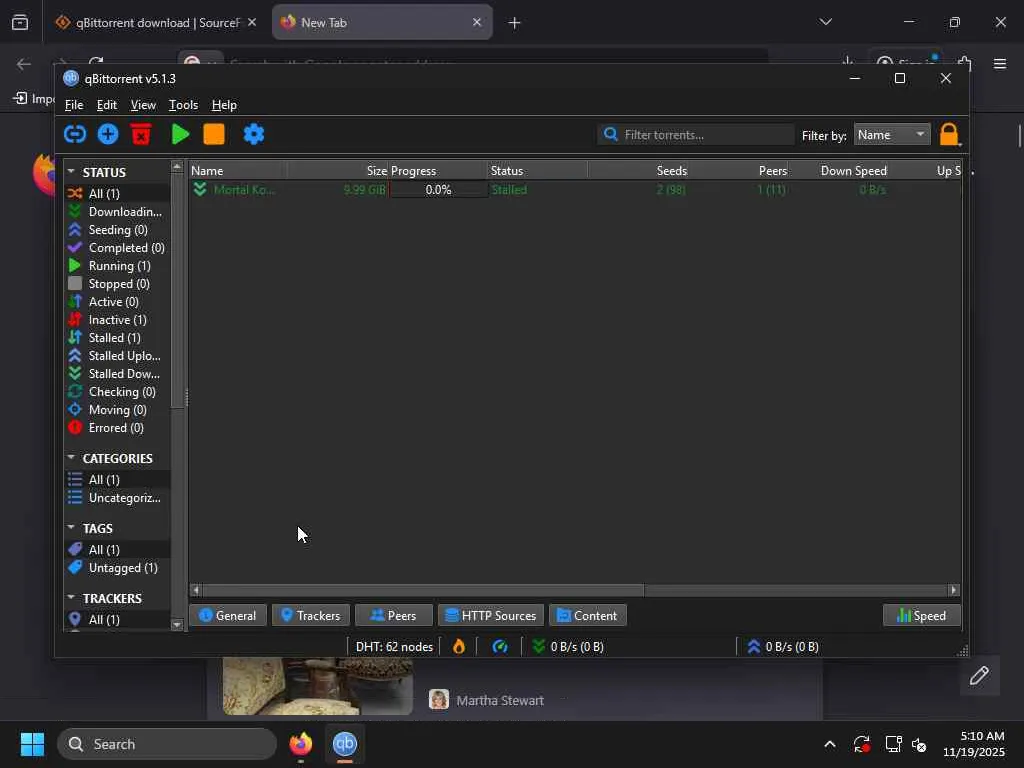Select the Completed (0) filter
Image resolution: width=1024 pixels, height=768 pixels.
[118, 248]
